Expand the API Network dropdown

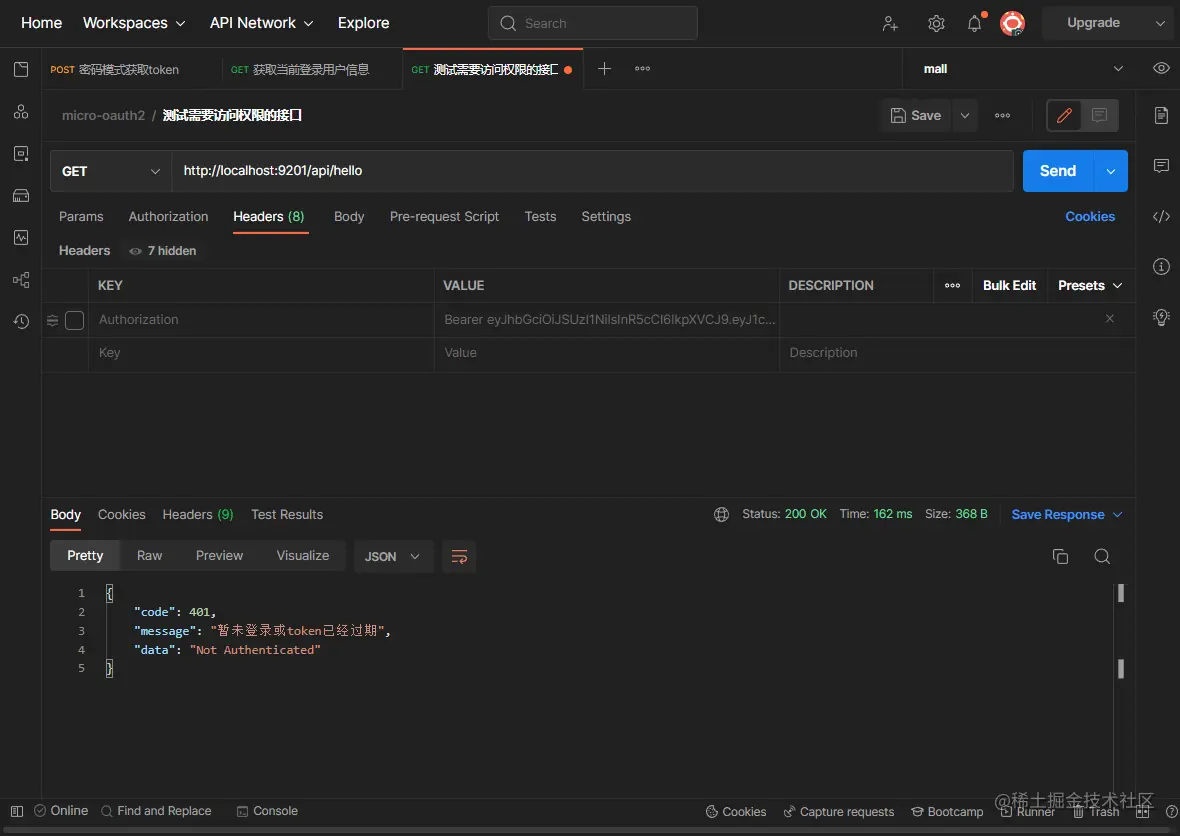(261, 23)
